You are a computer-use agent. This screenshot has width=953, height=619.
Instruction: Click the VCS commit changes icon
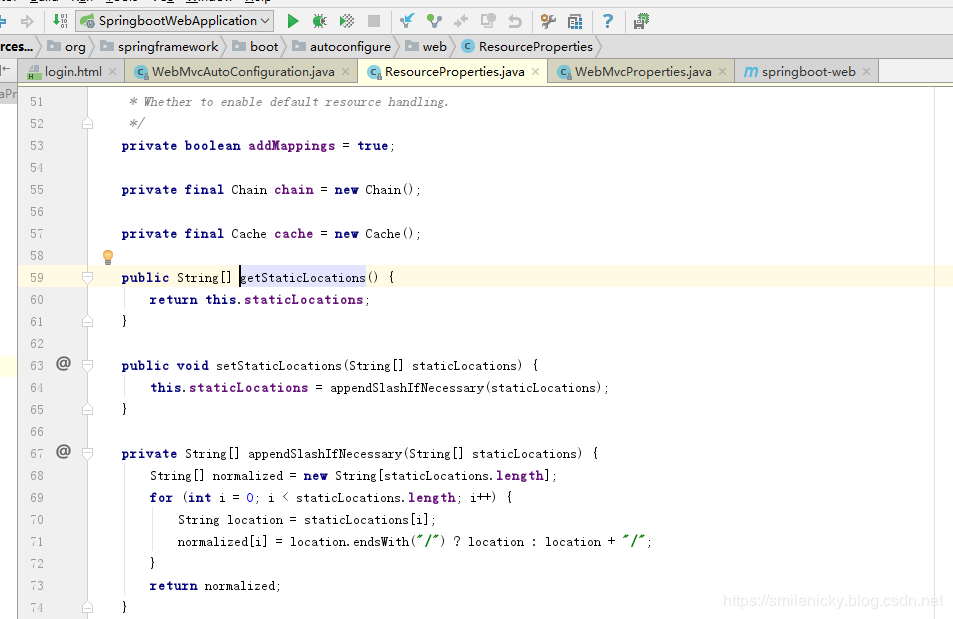point(434,21)
